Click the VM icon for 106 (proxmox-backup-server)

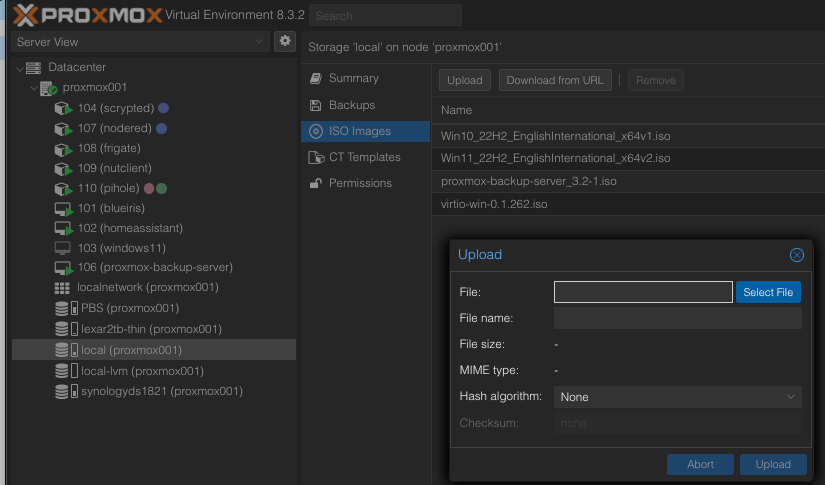[63, 268]
